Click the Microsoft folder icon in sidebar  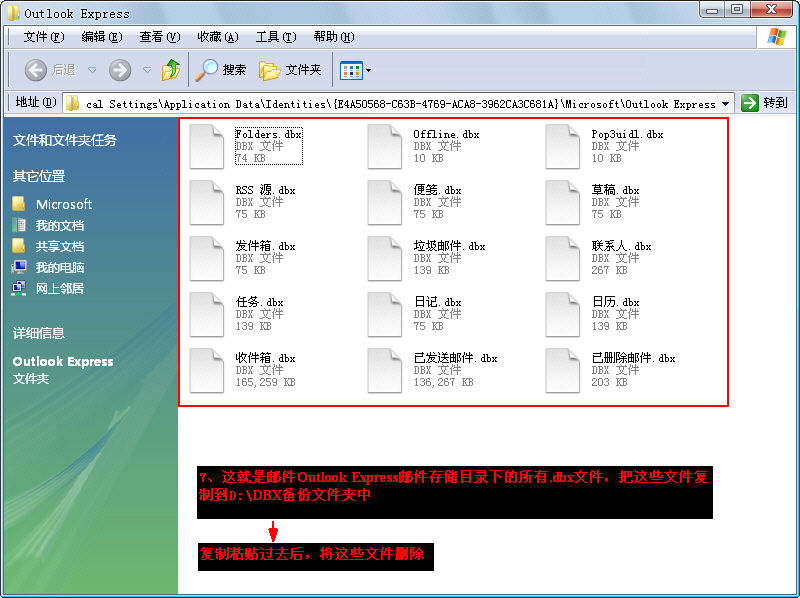click(19, 204)
